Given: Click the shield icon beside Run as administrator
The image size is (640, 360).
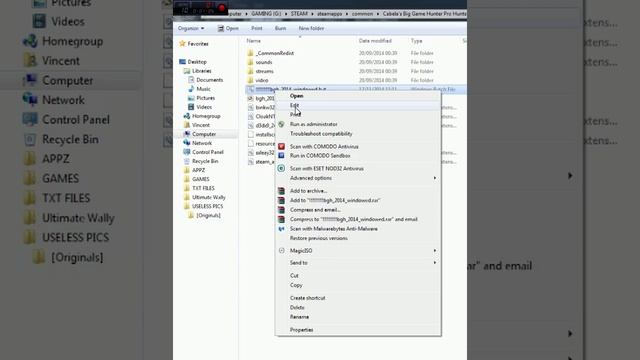Looking at the screenshot, I should tap(281, 124).
